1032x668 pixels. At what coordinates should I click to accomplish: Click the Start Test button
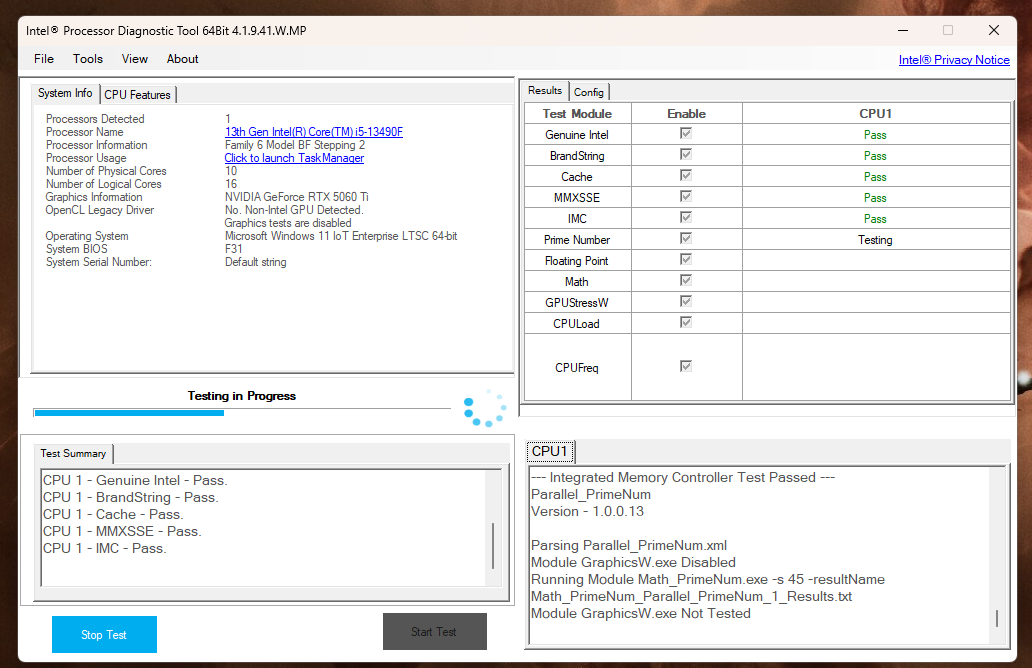(434, 632)
